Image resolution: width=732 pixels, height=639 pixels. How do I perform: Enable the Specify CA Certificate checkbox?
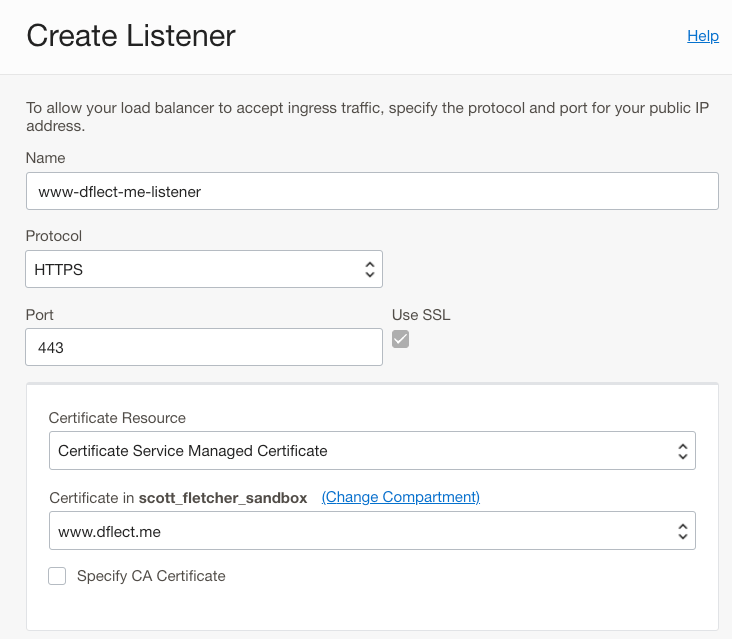pos(58,576)
